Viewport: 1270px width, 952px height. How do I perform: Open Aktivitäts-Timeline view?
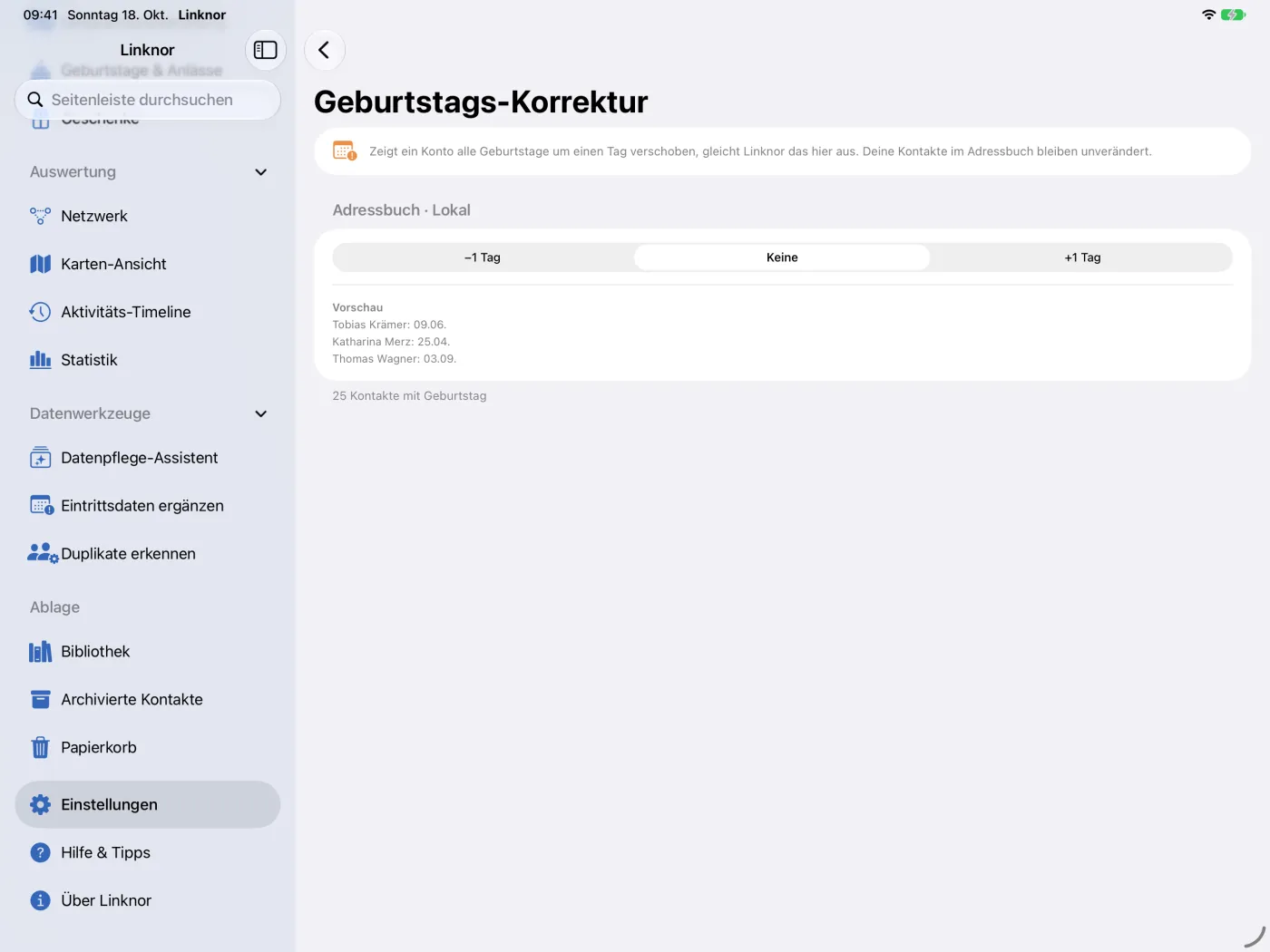point(148,312)
